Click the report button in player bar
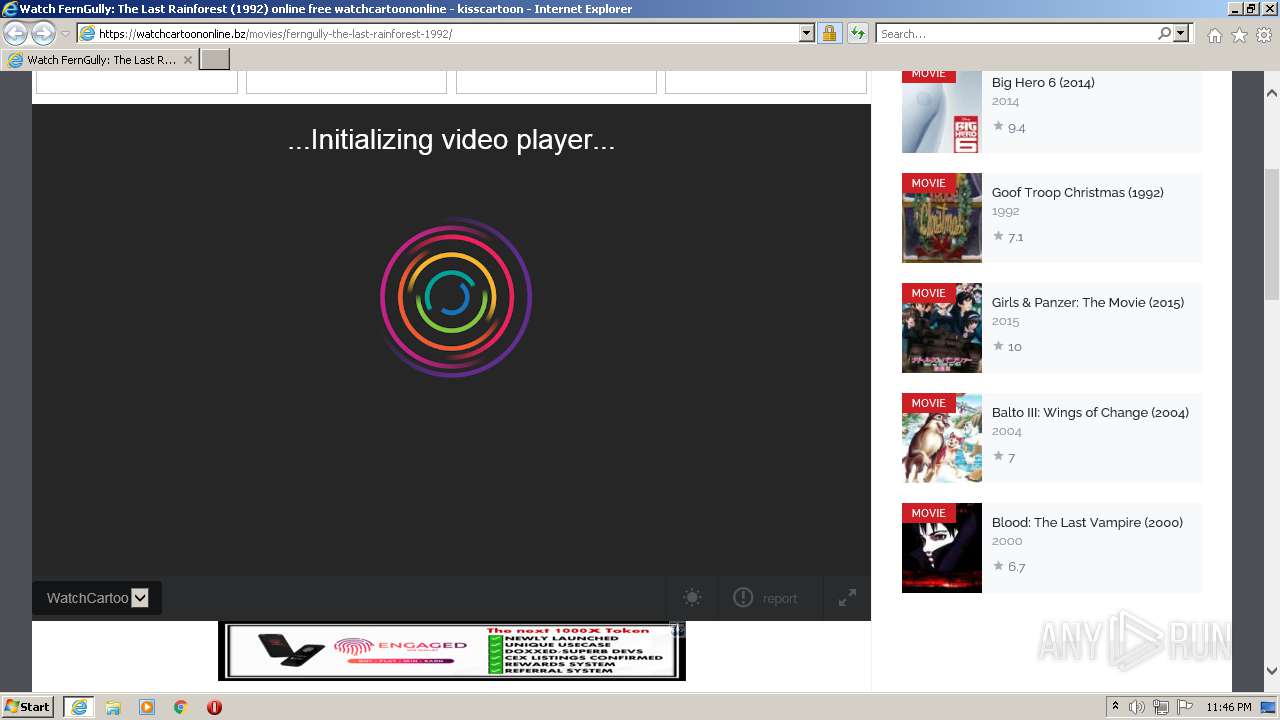1280x720 pixels. [x=765, y=598]
